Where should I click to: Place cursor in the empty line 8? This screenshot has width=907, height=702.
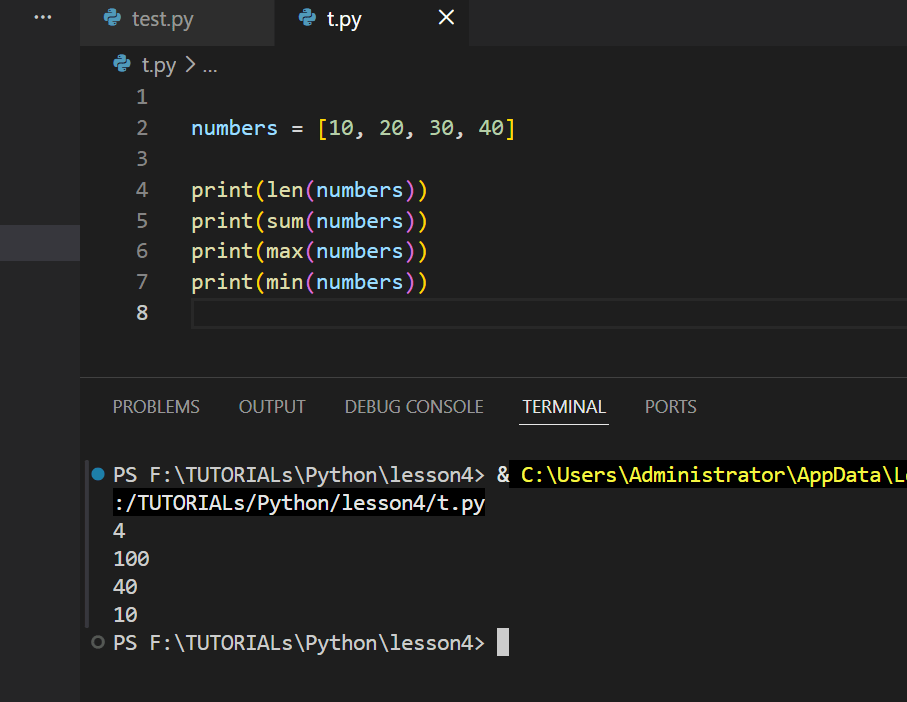coord(549,313)
